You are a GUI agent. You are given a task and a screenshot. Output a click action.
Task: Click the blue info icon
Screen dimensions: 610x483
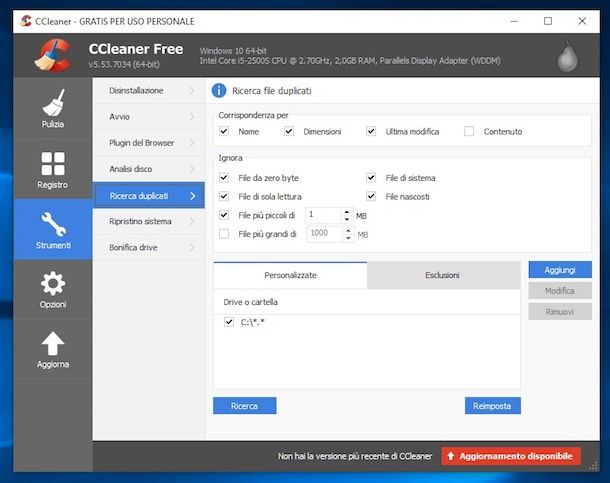click(x=219, y=91)
